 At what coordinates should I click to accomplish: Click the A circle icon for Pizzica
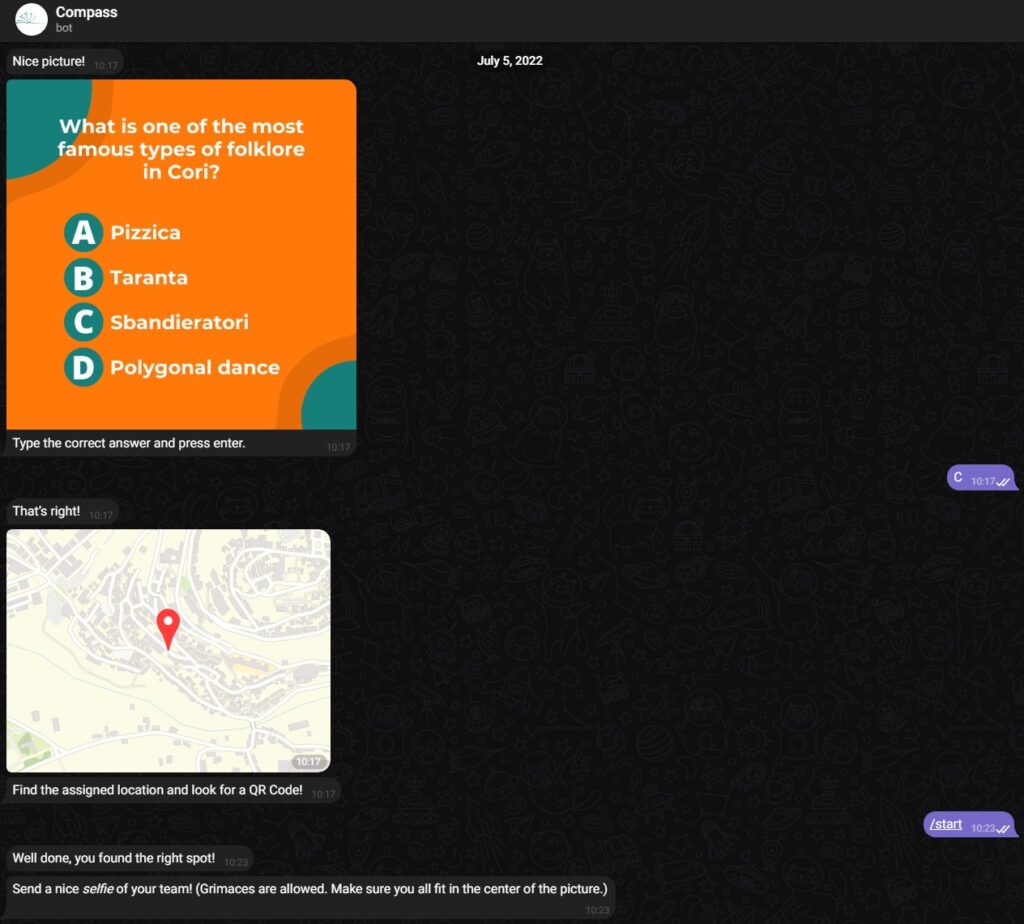tap(84, 233)
